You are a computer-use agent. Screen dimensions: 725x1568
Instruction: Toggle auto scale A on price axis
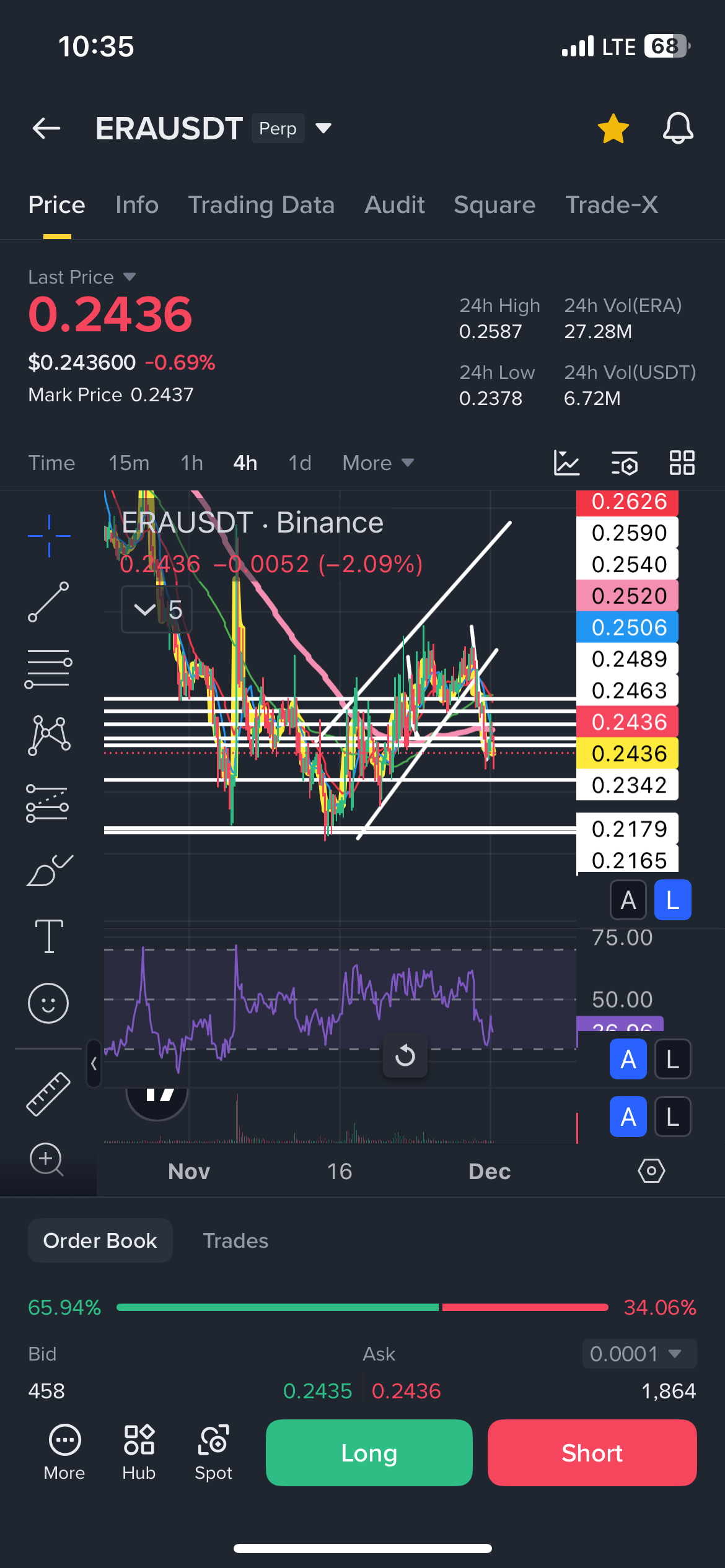(628, 900)
